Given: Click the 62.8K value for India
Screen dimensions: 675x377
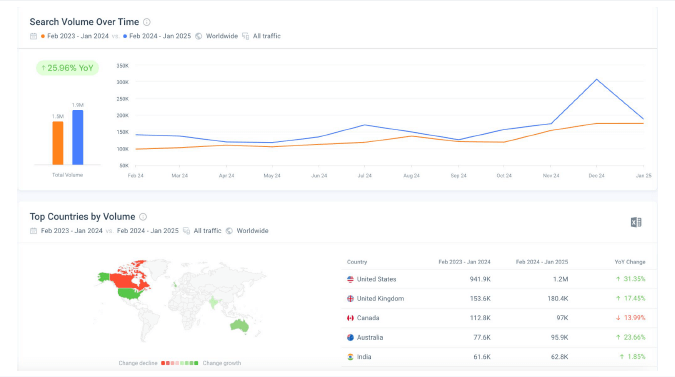Looking at the screenshot, I should 560,357.
